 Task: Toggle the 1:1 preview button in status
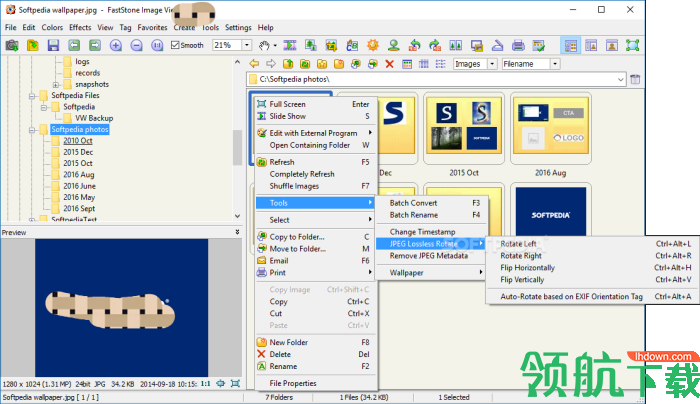205,383
